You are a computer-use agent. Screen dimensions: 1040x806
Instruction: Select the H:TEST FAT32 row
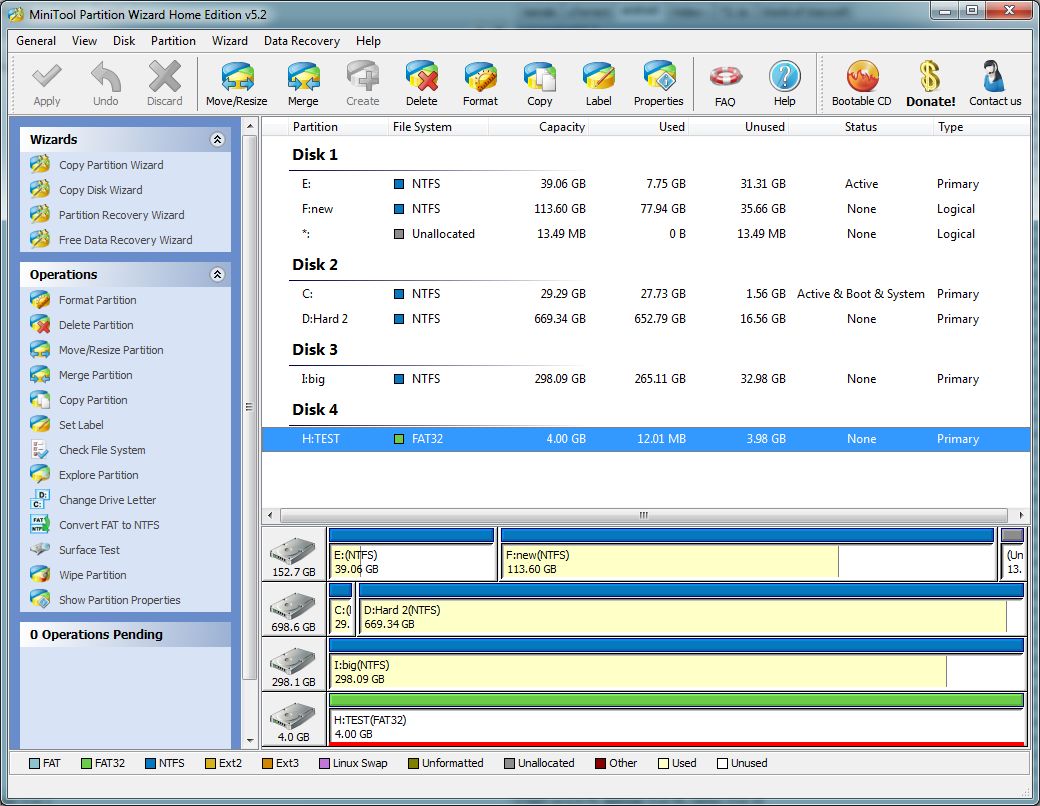pyautogui.click(x=645, y=439)
